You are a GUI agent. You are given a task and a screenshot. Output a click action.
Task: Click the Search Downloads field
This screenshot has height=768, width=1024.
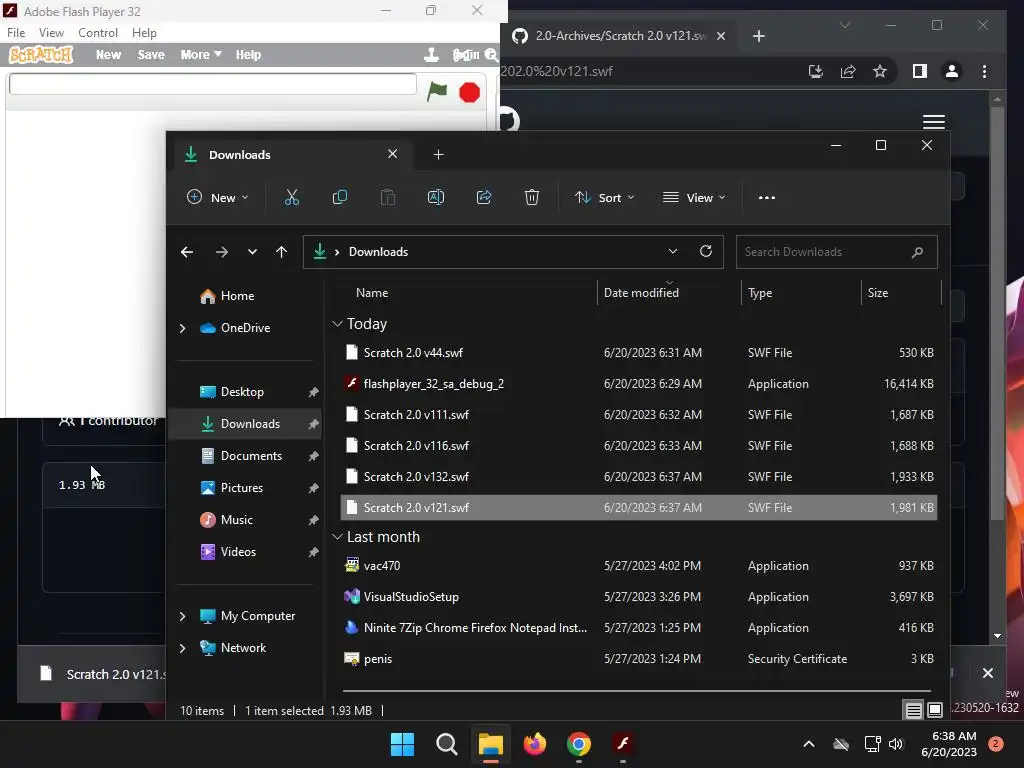(x=837, y=252)
